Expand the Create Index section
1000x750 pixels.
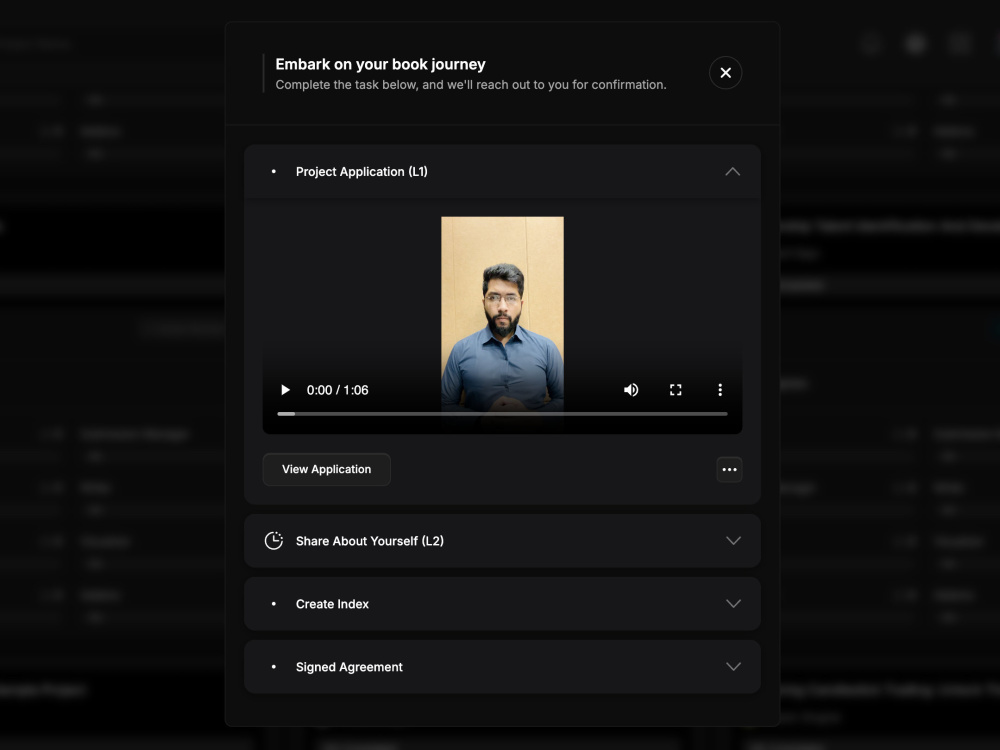[733, 604]
